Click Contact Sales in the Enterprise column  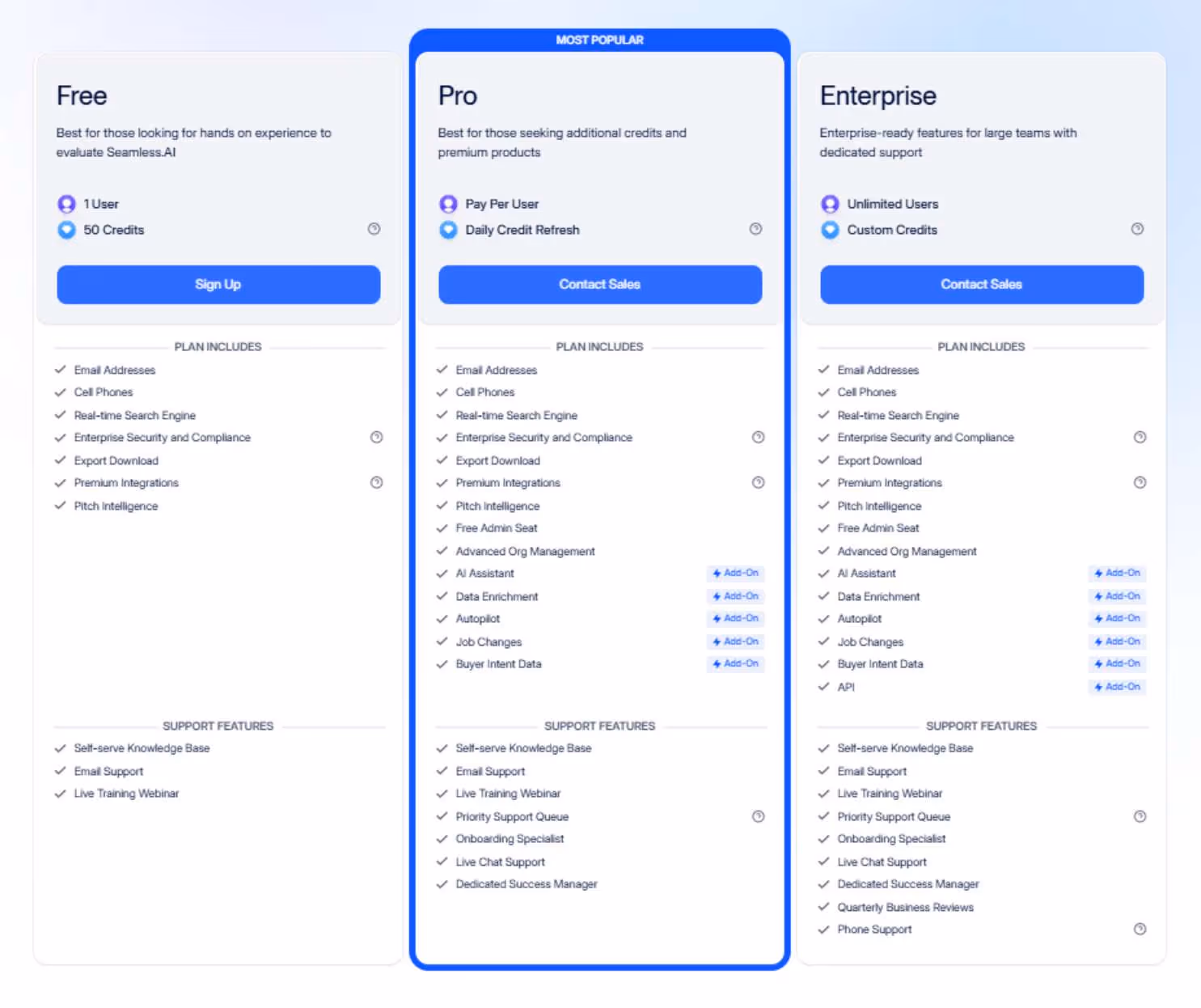pyautogui.click(x=981, y=285)
